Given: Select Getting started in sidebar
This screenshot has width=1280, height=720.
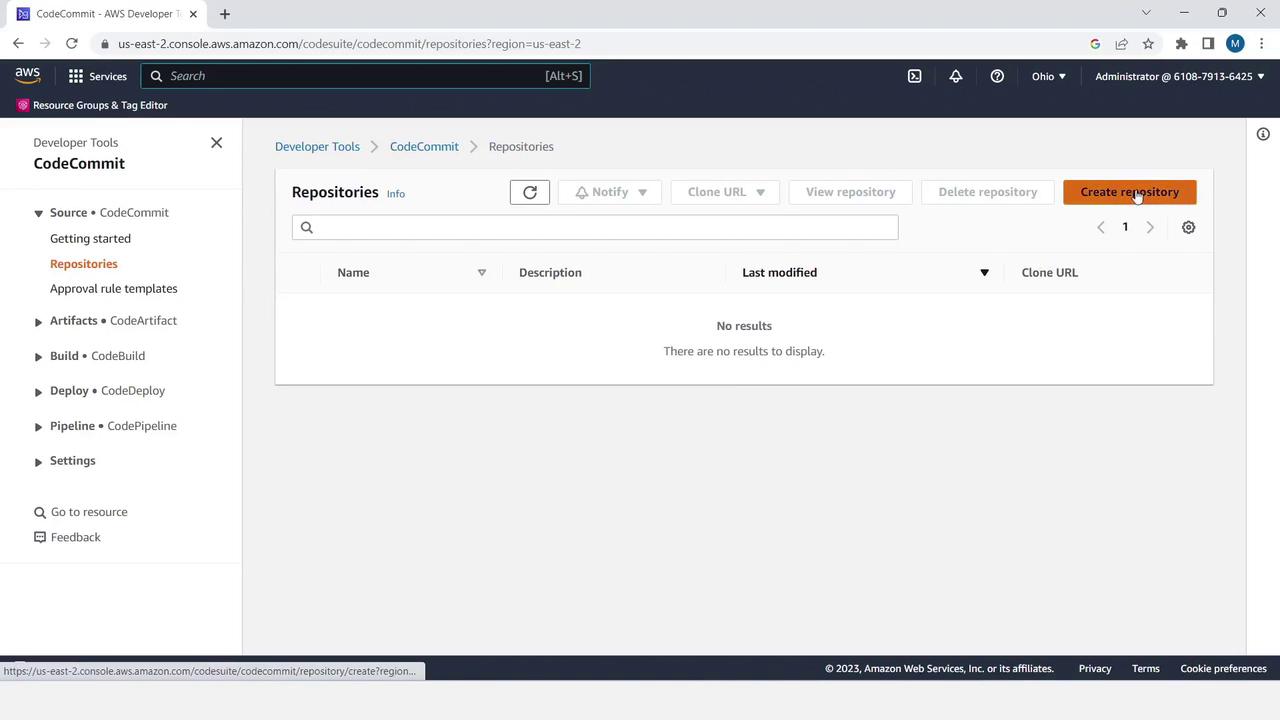Looking at the screenshot, I should tap(90, 238).
